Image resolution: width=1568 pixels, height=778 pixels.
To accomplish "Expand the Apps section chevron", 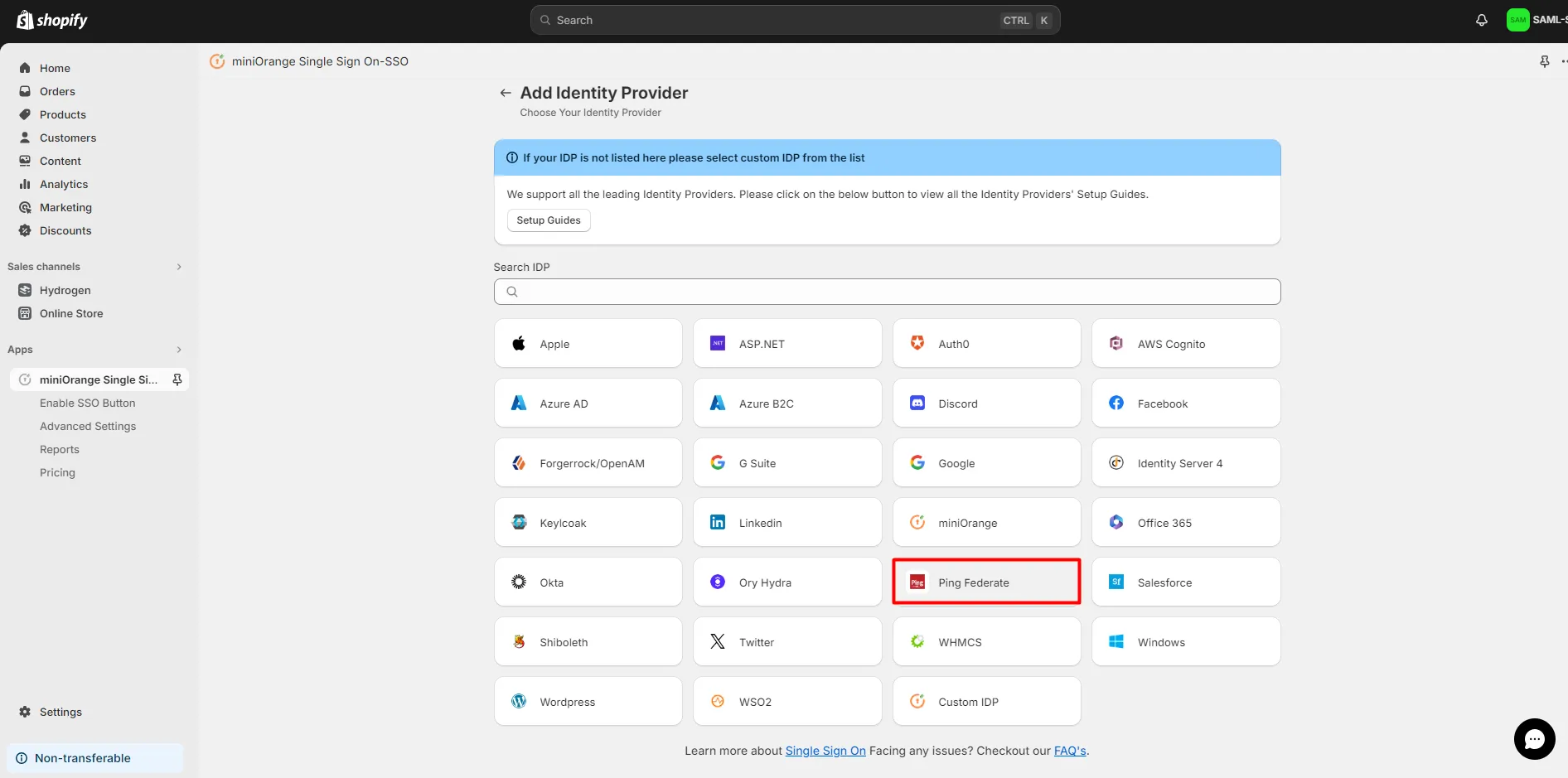I will pyautogui.click(x=179, y=350).
